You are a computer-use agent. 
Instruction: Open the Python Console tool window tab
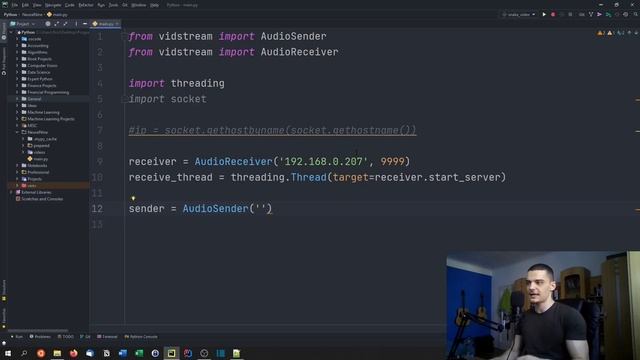[141, 337]
